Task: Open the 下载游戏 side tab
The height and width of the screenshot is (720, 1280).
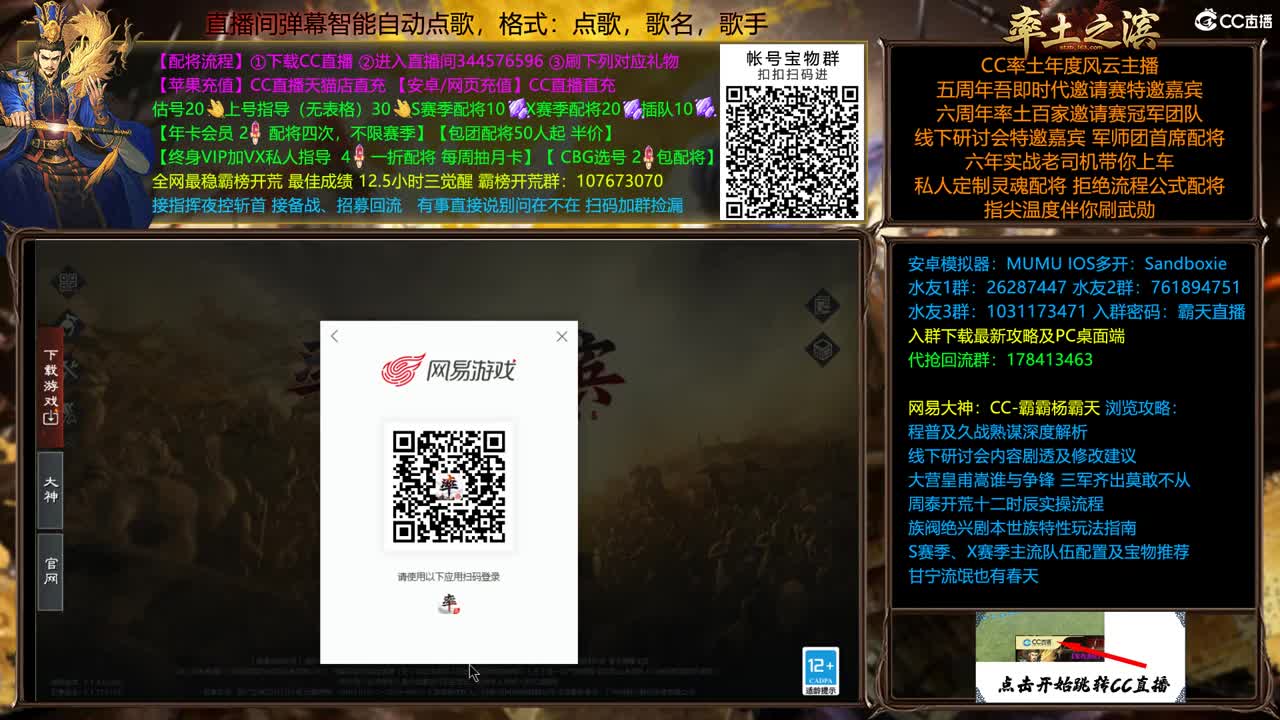Action: [x=51, y=386]
